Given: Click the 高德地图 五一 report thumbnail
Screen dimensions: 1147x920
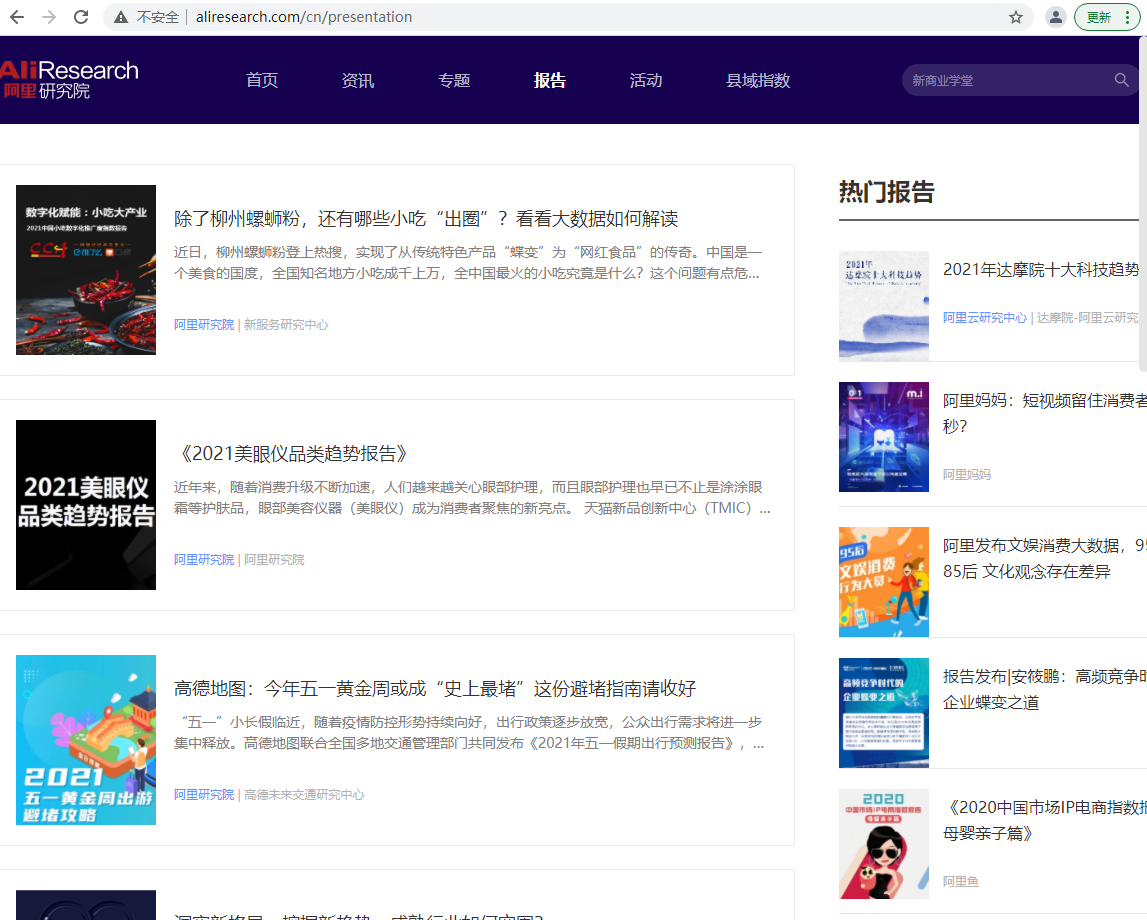Looking at the screenshot, I should tap(86, 740).
